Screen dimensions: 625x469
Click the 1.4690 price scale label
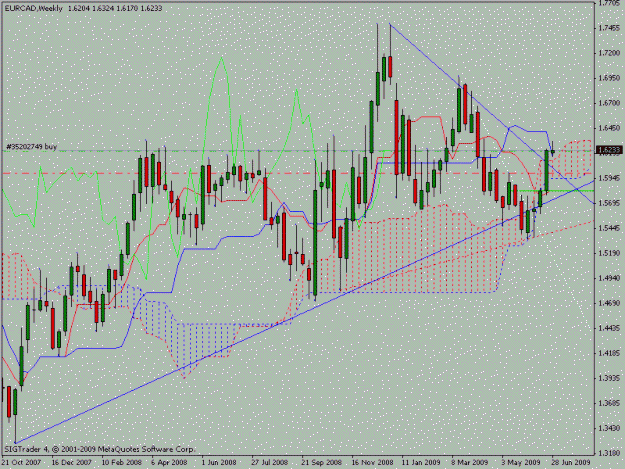(x=609, y=303)
